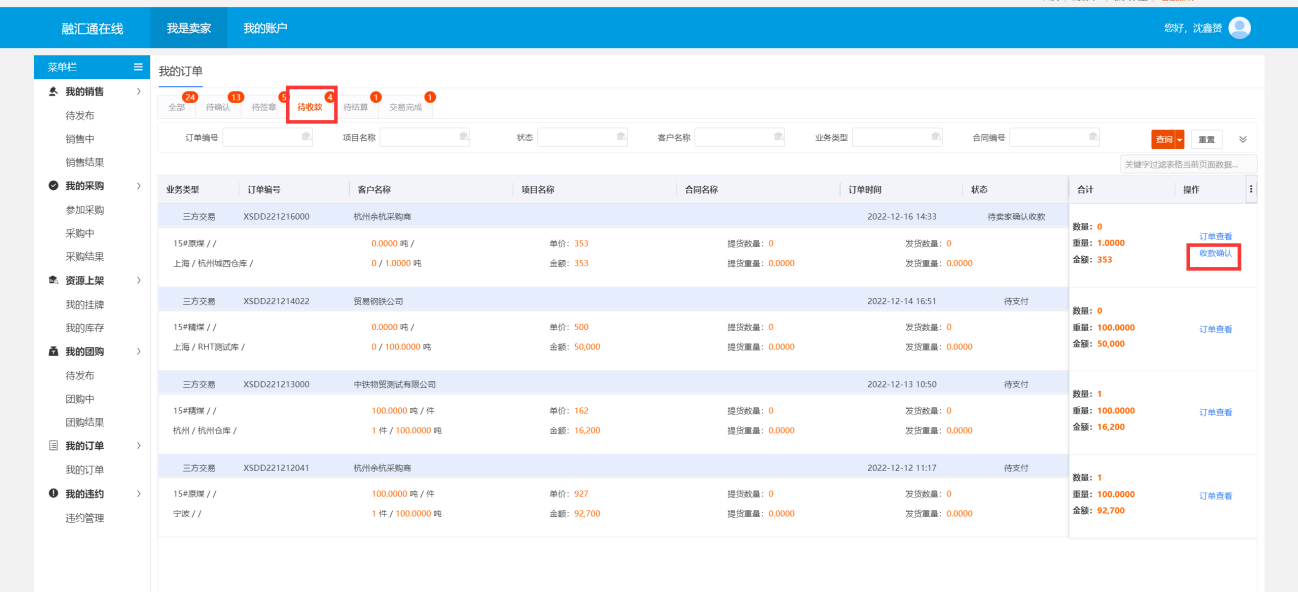This screenshot has height=592, width=1298.
Task: Click the 我的团购 section icon
Action: click(53, 352)
